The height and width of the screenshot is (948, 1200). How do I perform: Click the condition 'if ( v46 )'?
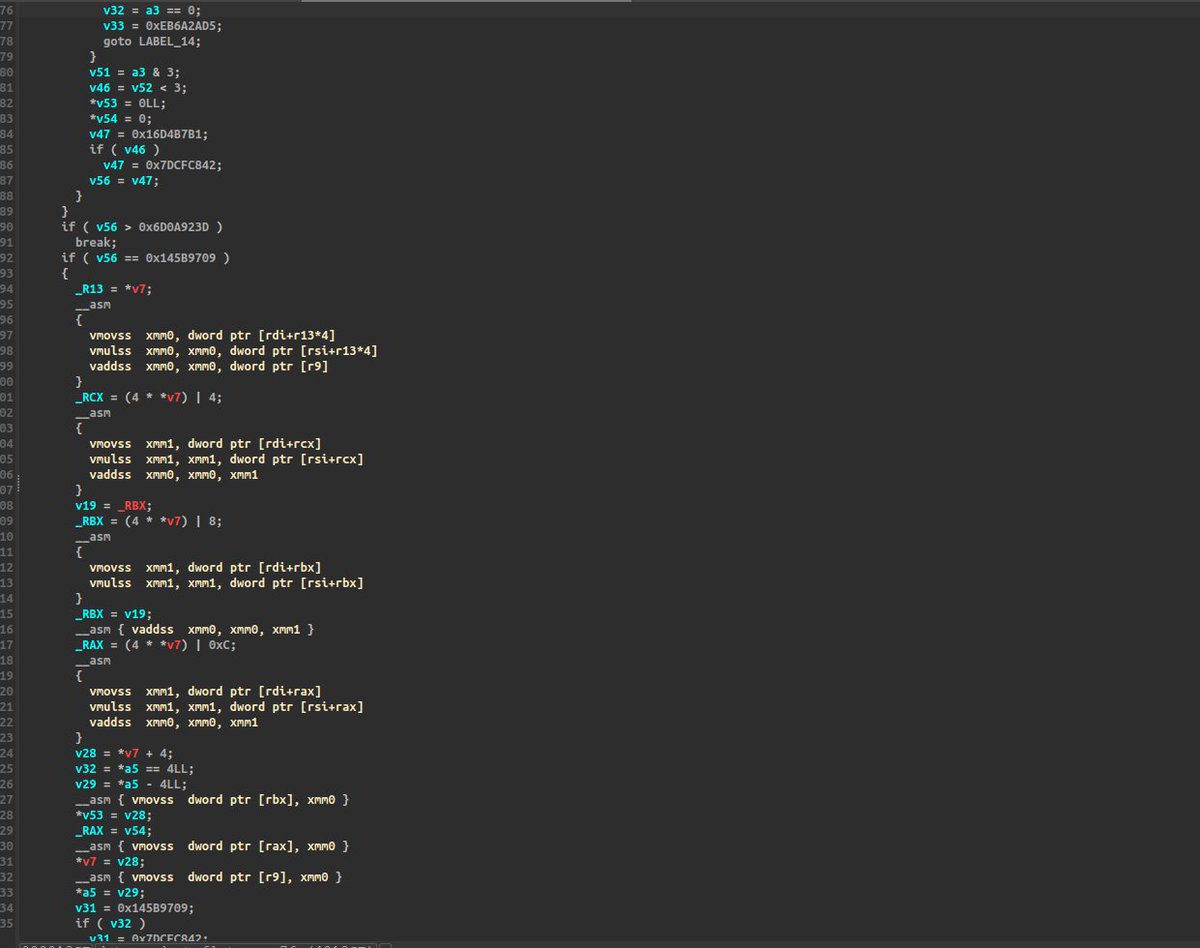123,150
